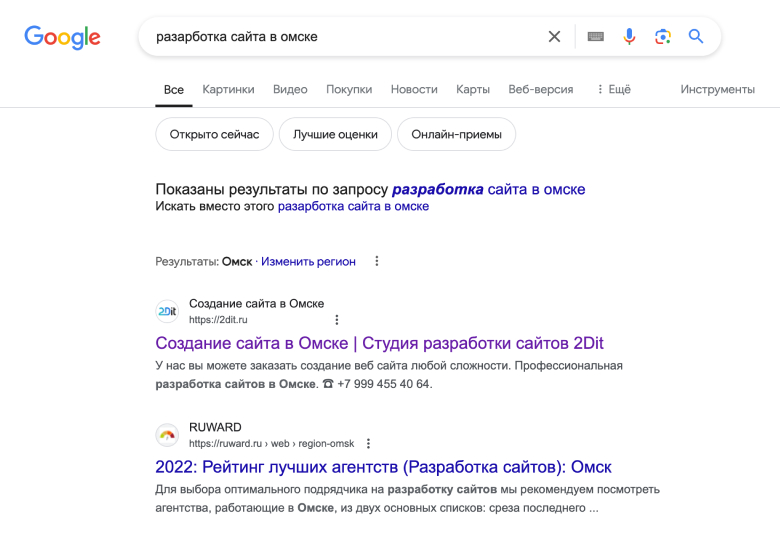The width and height of the screenshot is (780, 541).
Task: Click the 2Dit site favicon
Action: (167, 311)
